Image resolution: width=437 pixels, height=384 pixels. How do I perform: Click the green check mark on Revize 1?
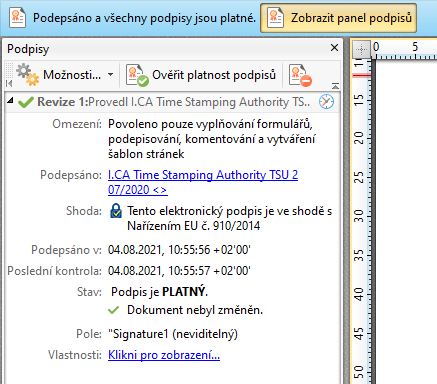pos(26,102)
